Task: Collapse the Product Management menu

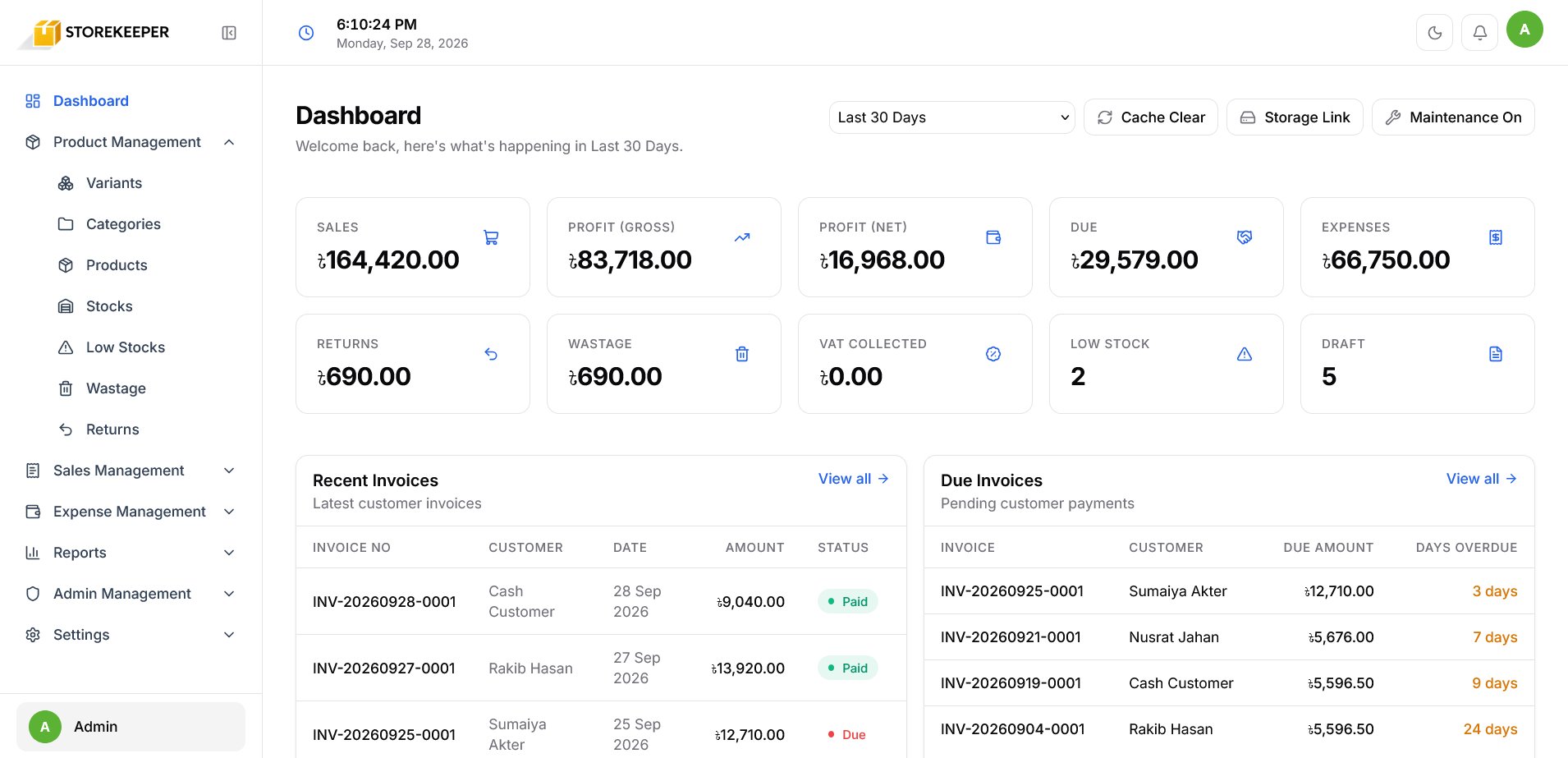Action: coord(131,142)
